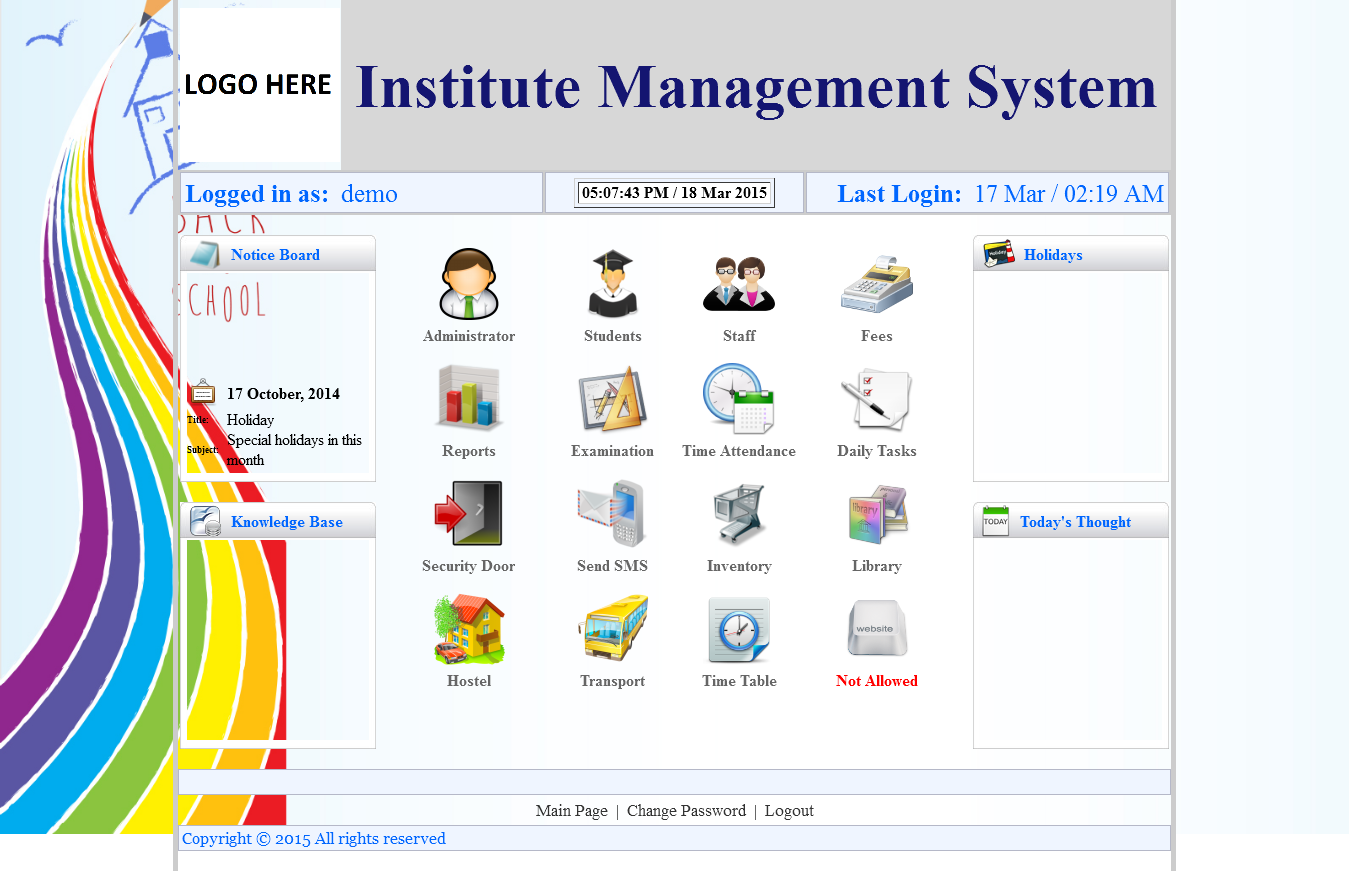Select the Today's Thought panel heading
The height and width of the screenshot is (871, 1349).
[x=1075, y=522]
